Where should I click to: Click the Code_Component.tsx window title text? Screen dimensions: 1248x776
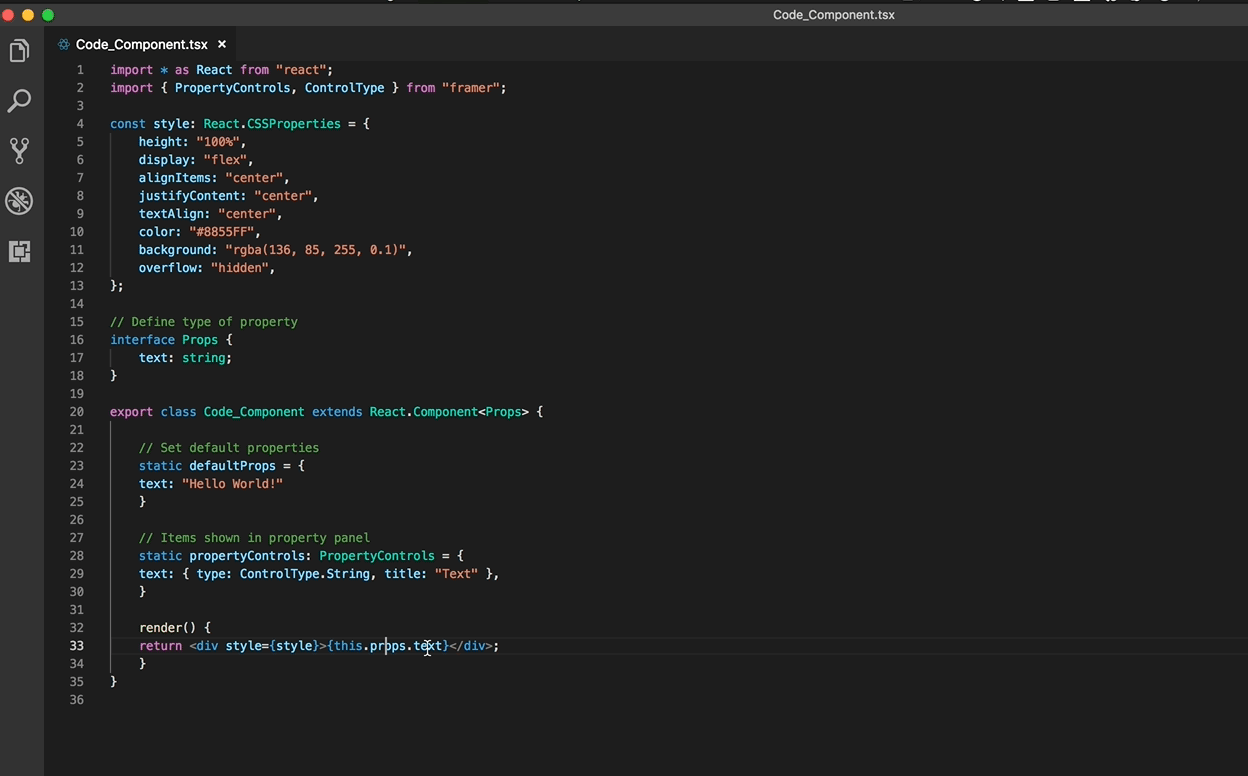click(833, 15)
